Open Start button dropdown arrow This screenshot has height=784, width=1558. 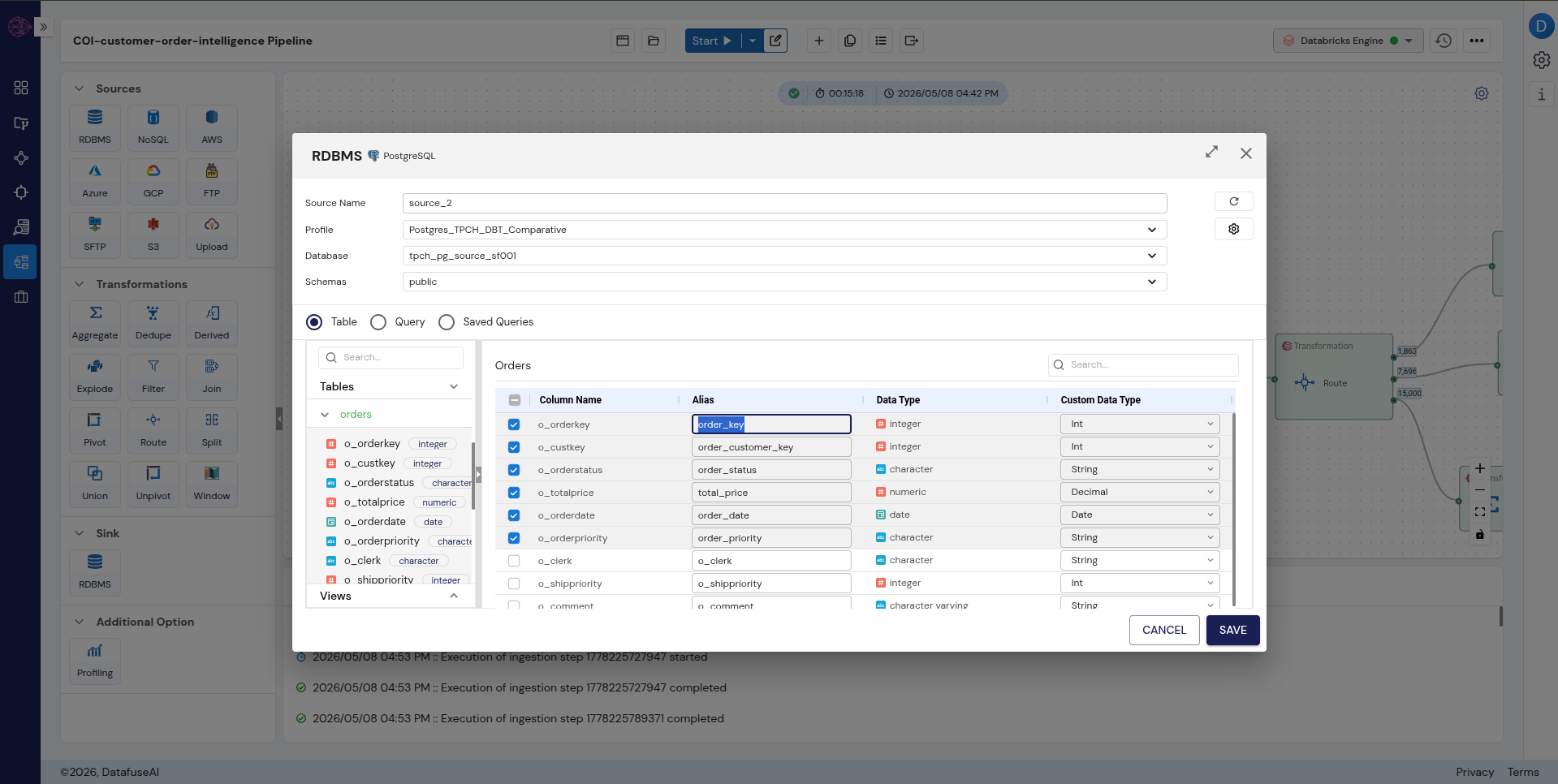(753, 41)
